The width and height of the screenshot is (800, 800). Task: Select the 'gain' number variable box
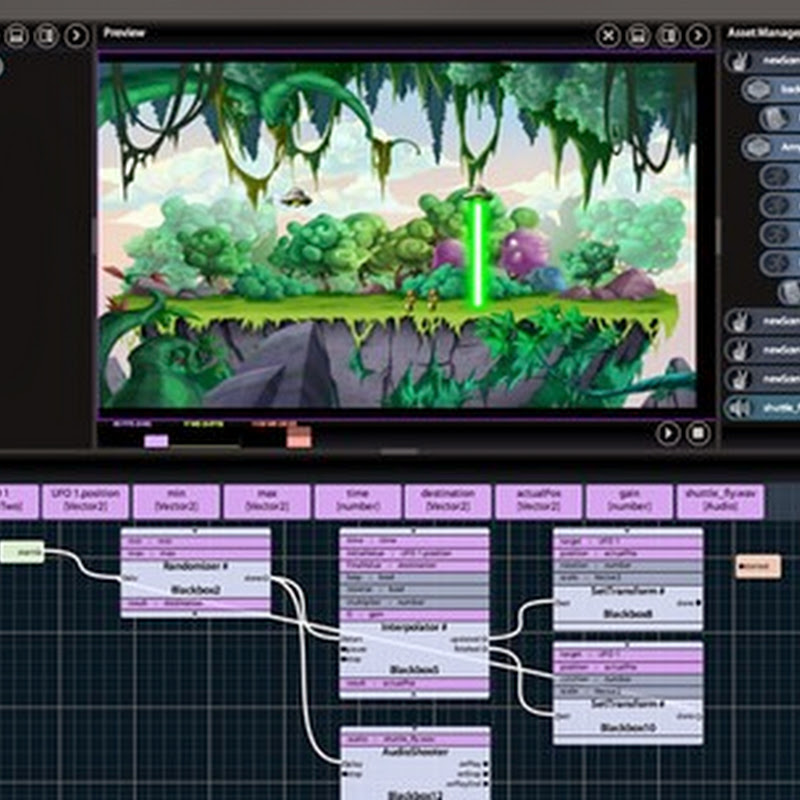click(x=630, y=501)
